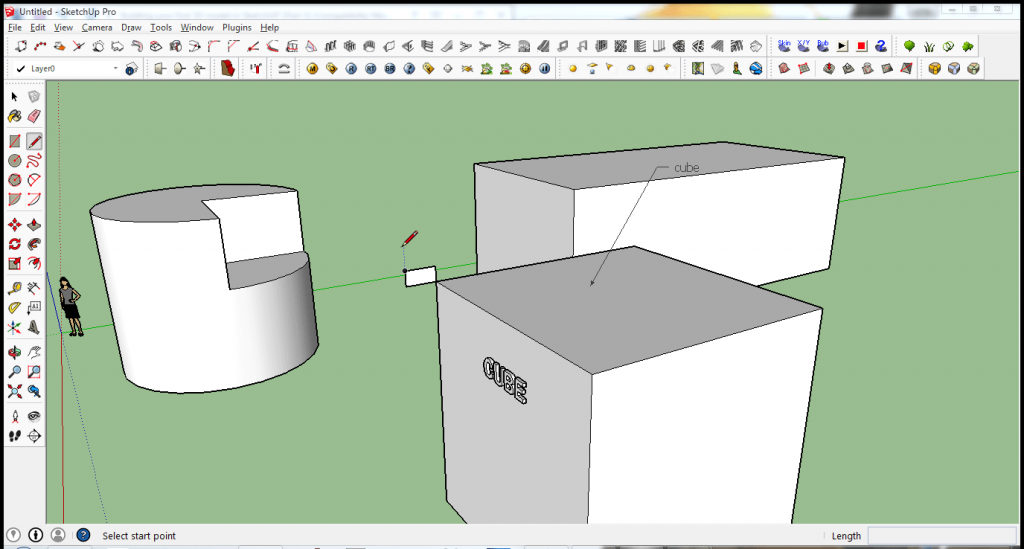1024x549 pixels.
Task: Choose the Paint Bucket tool
Action: pyautogui.click(x=14, y=116)
